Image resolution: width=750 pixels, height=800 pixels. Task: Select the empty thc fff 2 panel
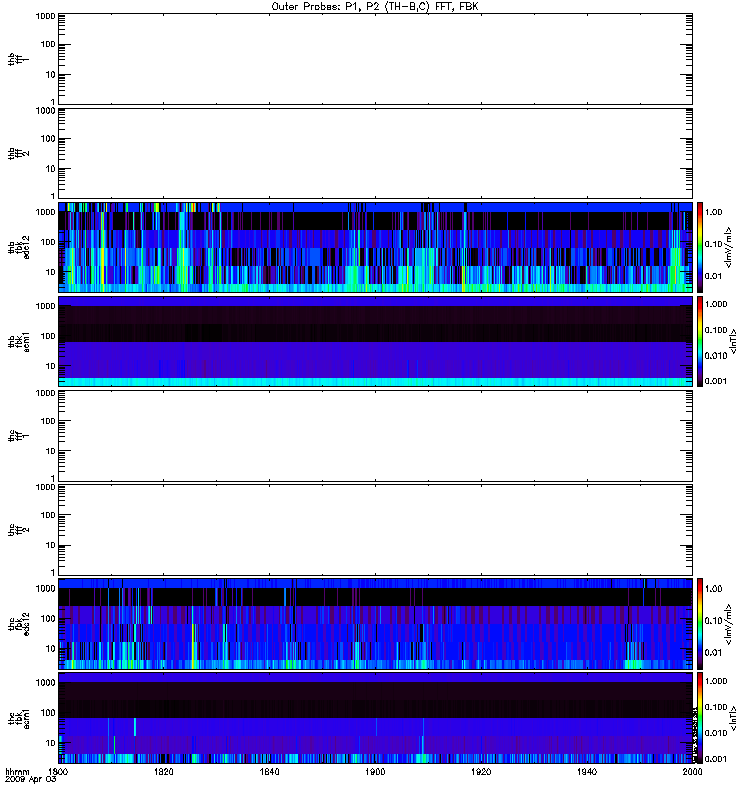click(x=375, y=530)
